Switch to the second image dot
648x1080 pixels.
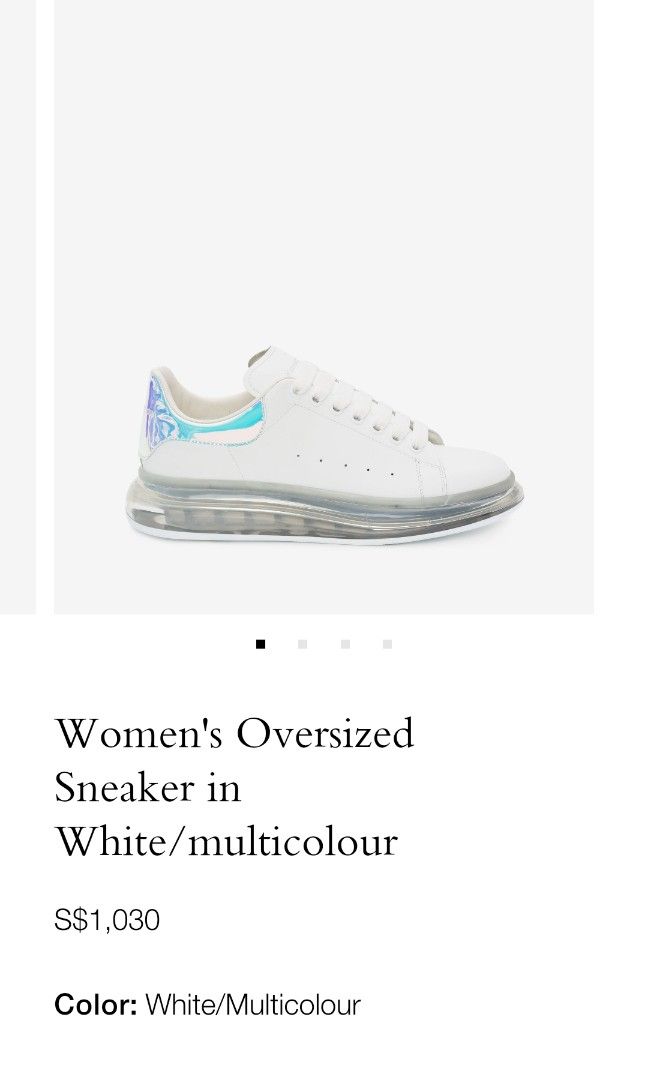(302, 644)
